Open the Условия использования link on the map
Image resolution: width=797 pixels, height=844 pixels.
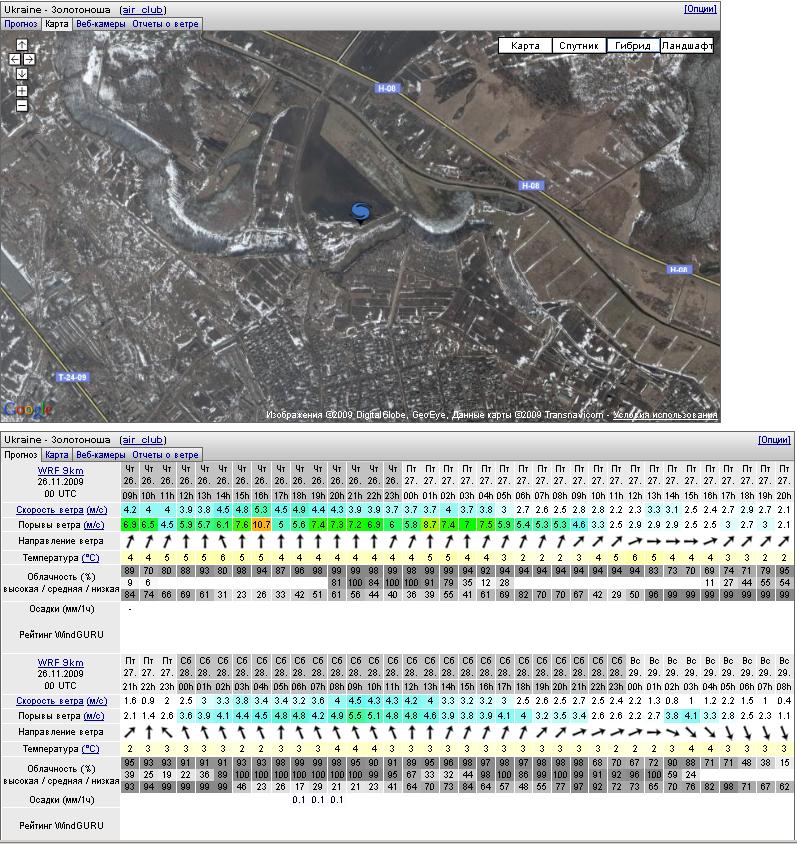coord(665,415)
